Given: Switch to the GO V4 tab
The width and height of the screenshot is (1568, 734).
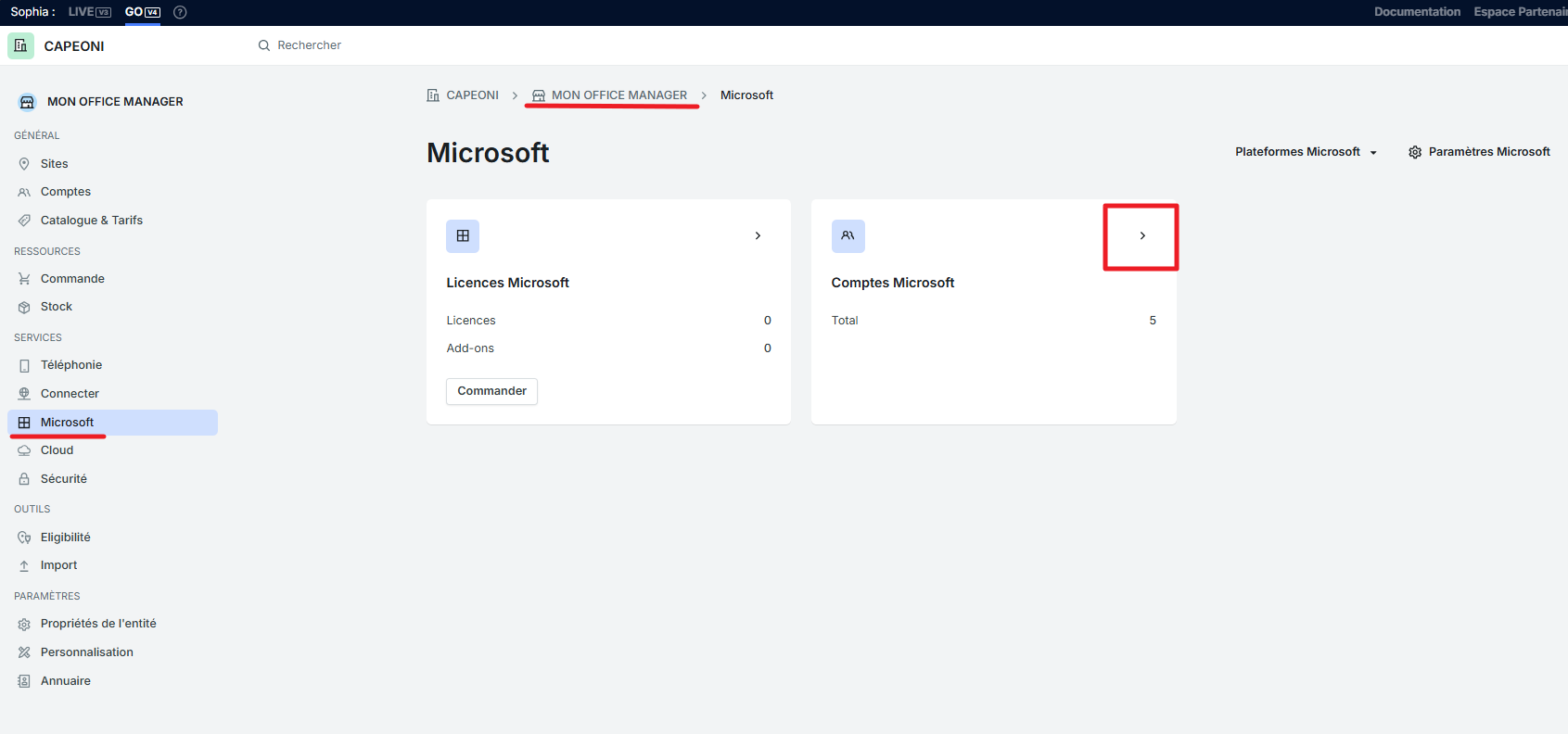Looking at the screenshot, I should point(143,12).
